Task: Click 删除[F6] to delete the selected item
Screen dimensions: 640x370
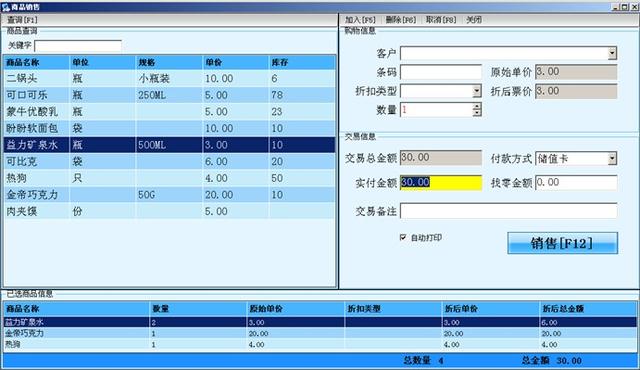Action: point(400,20)
